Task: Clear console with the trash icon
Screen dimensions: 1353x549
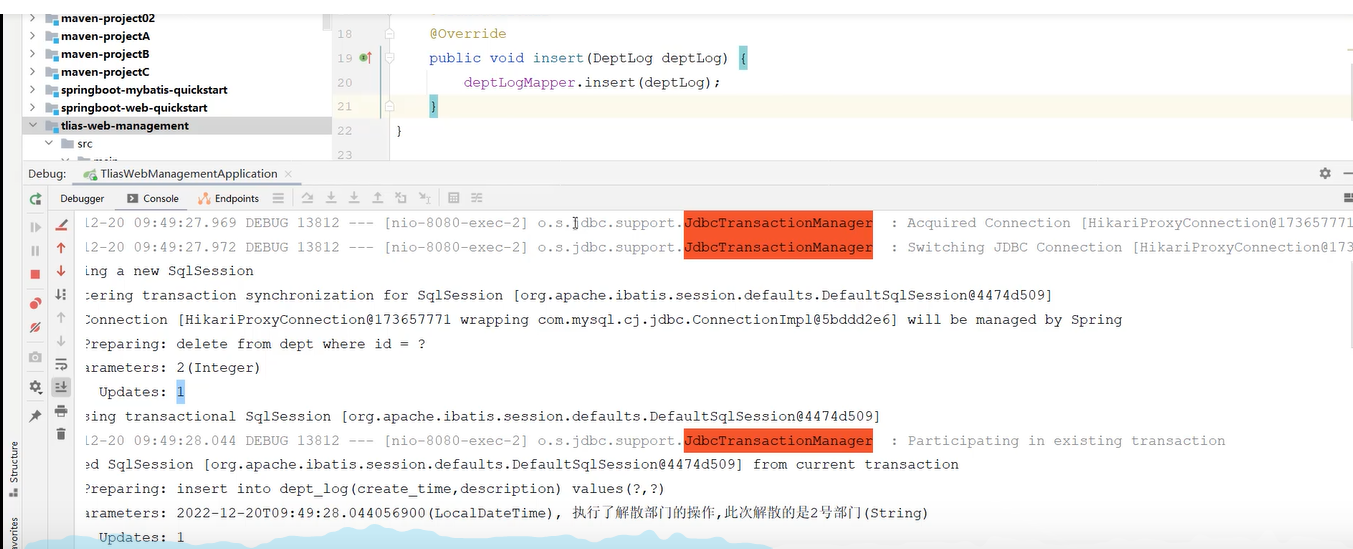Action: [x=61, y=434]
